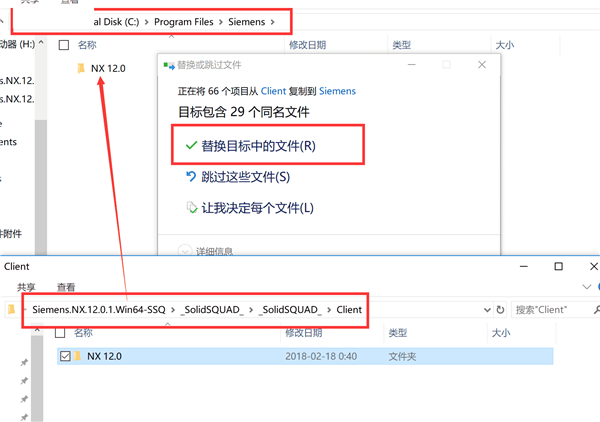
Task: Uncheck NX 12.0 checkbox in Client window
Action: [x=65, y=356]
